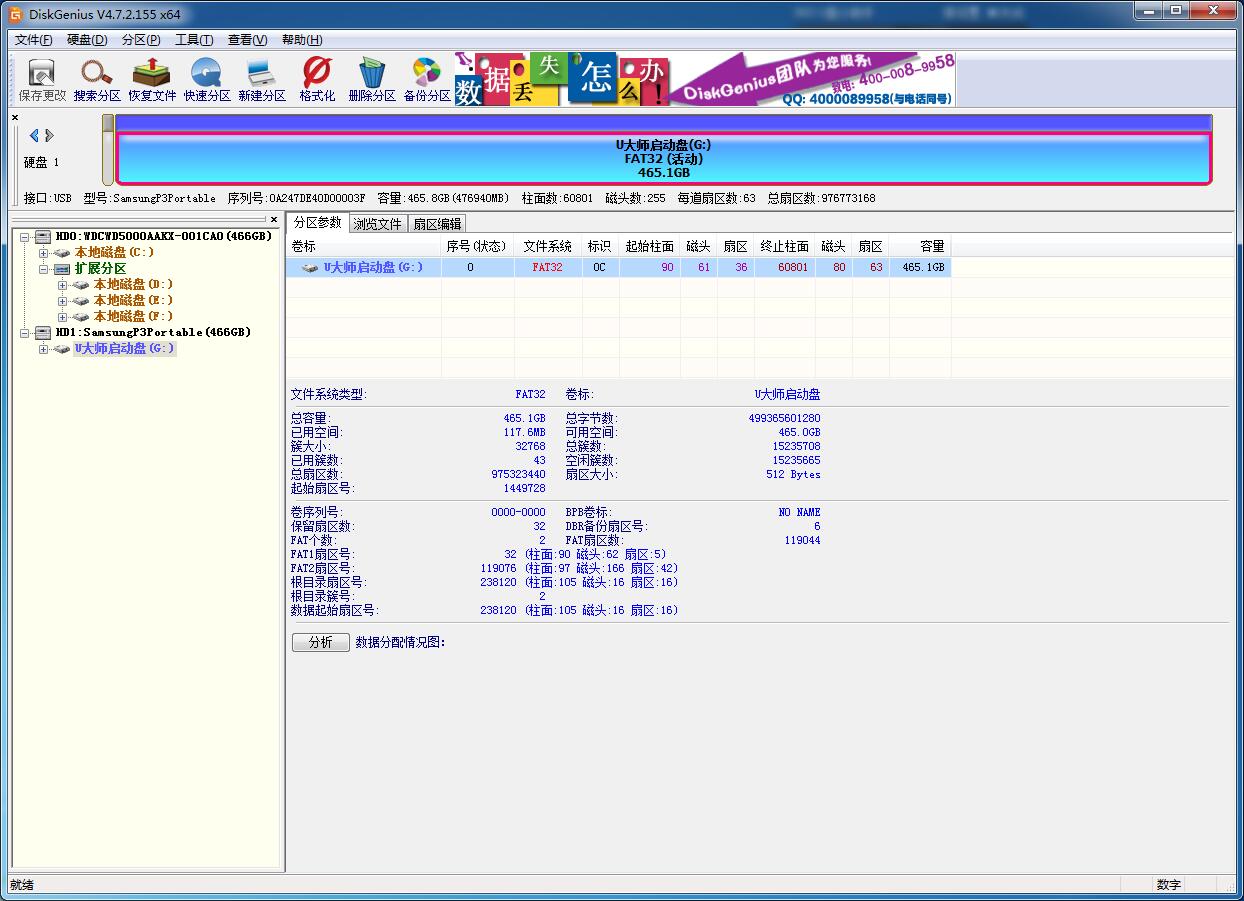The width and height of the screenshot is (1244, 901).
Task: Click the 终止柱面 column header
Action: (x=785, y=246)
